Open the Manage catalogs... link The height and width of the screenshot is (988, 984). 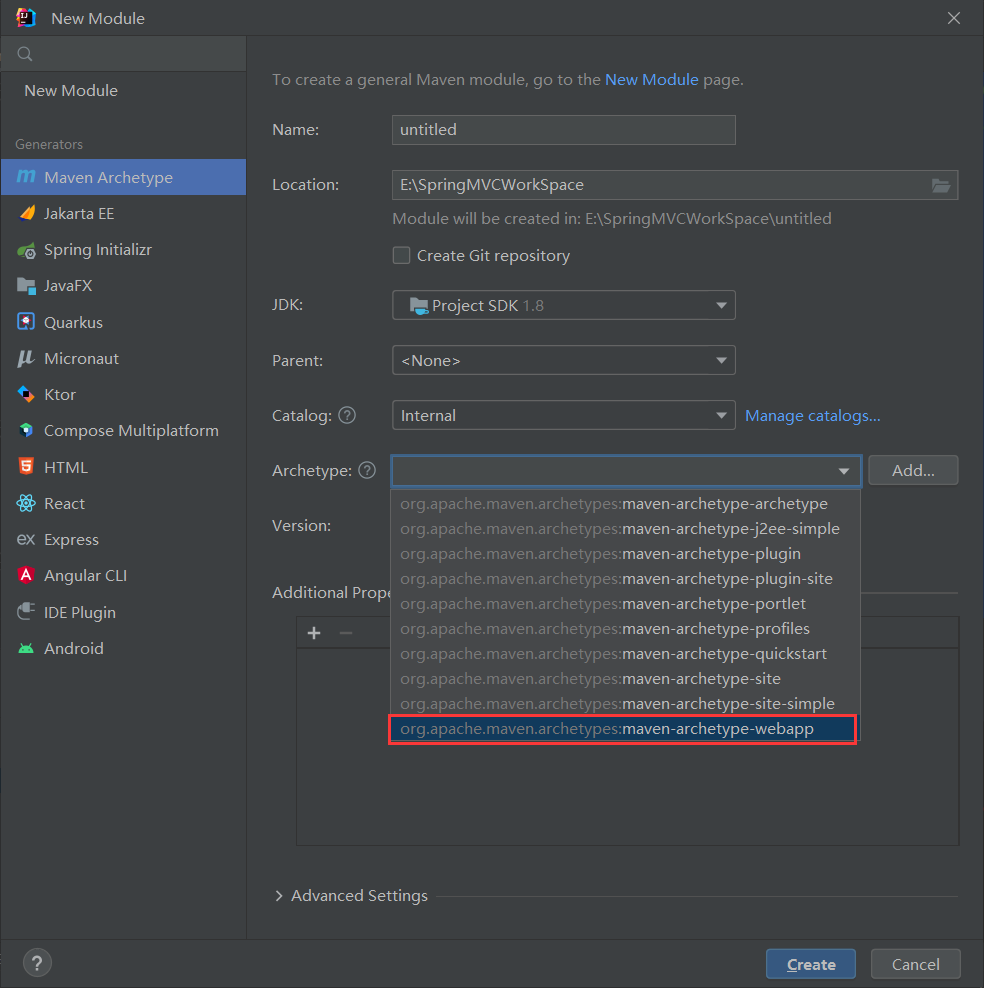point(813,416)
